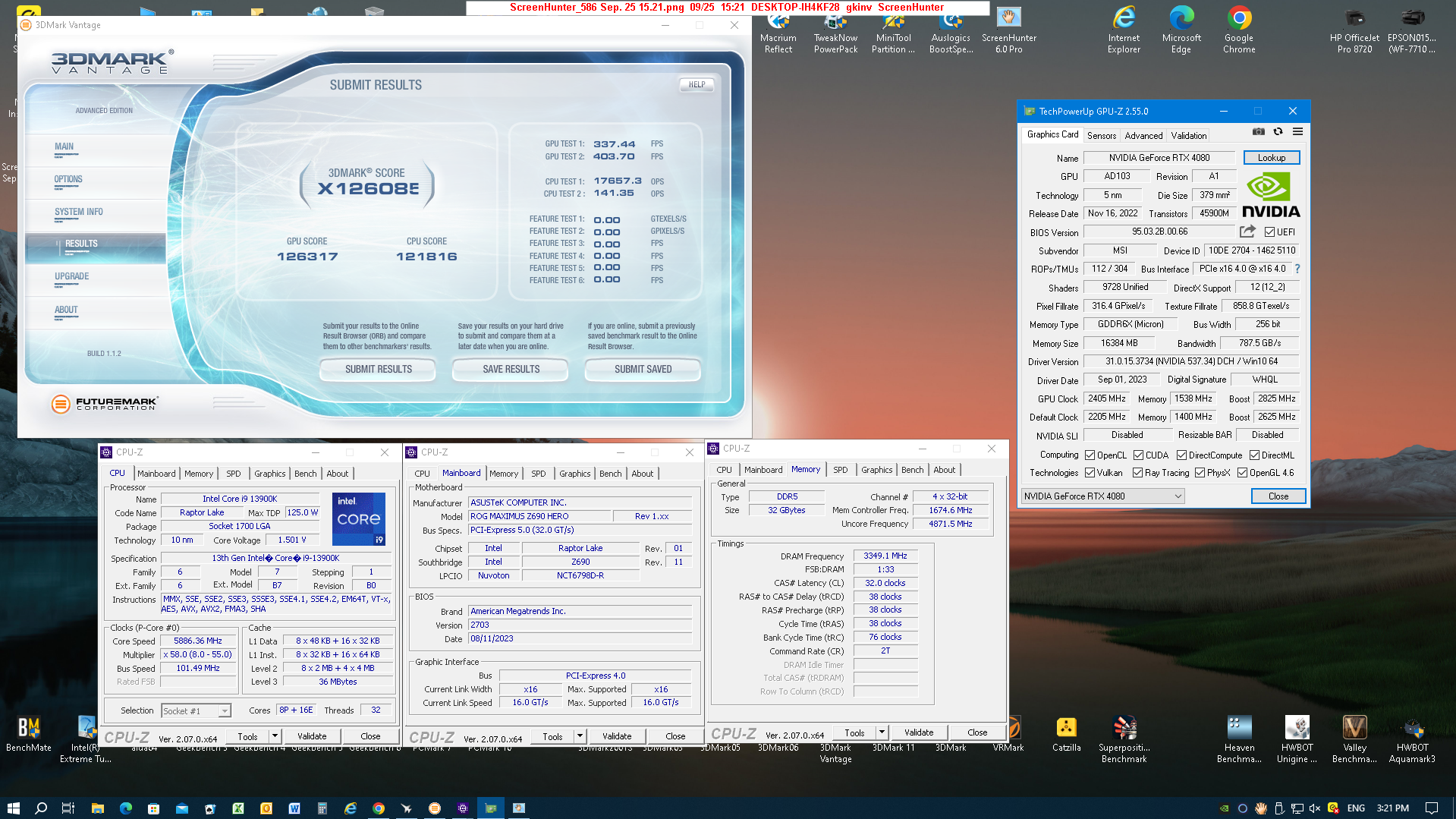Open Excel from the taskbar

(237, 808)
